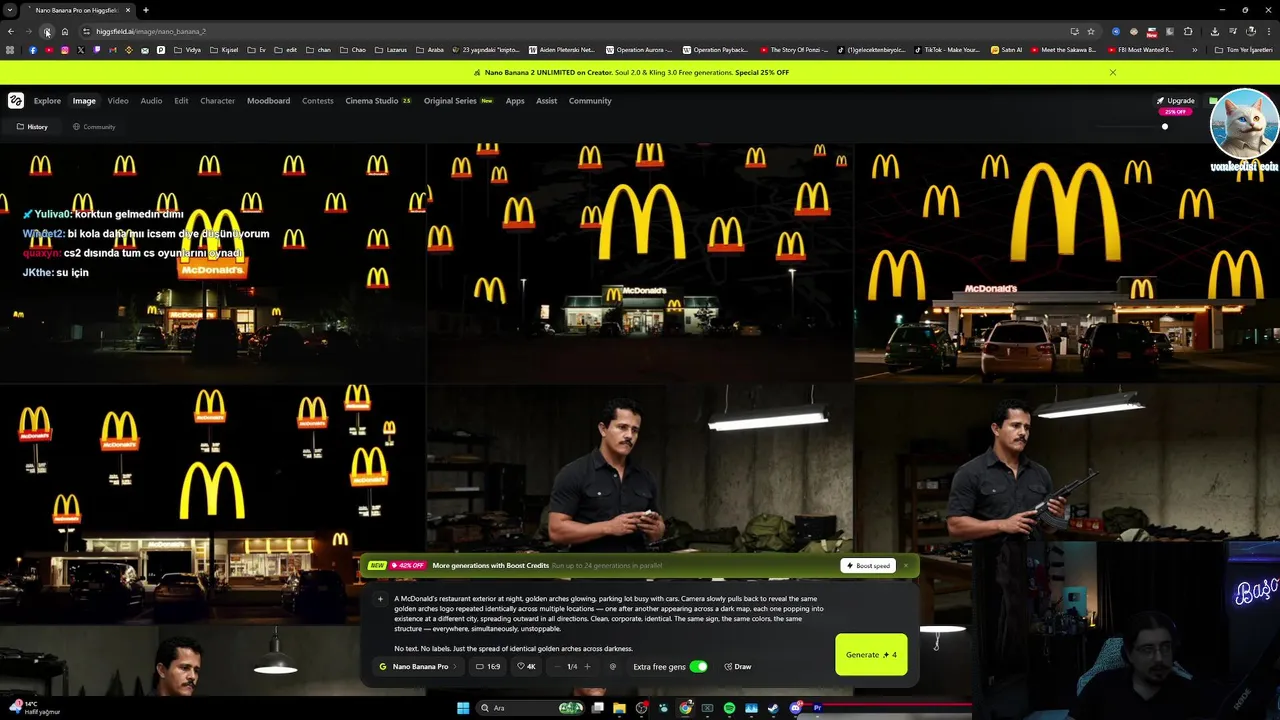Click the Boost speed button

(867, 566)
